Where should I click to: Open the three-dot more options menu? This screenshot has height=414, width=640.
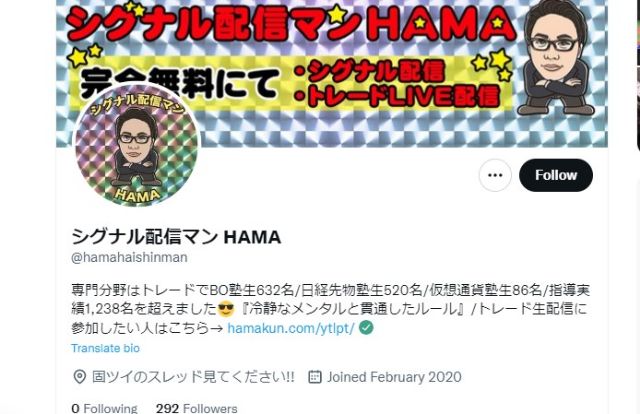(x=495, y=175)
